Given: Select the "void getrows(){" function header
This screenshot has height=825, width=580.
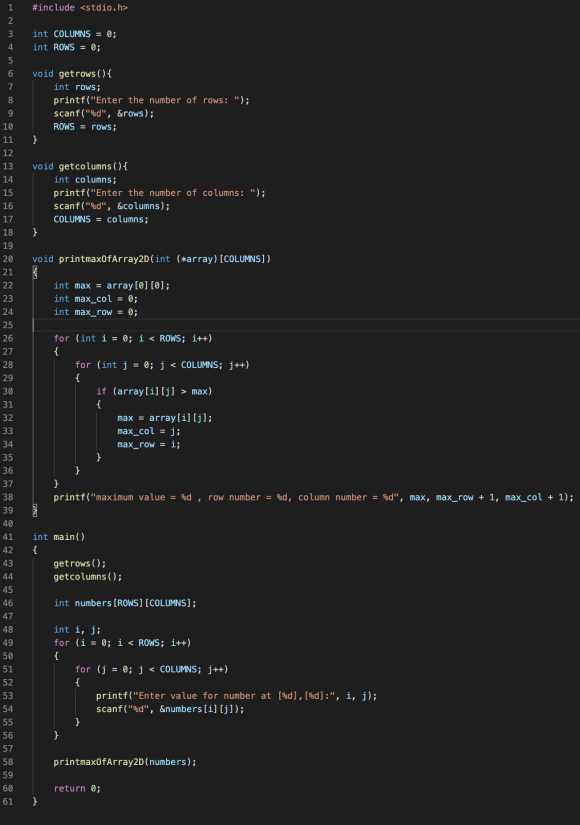Looking at the screenshot, I should [x=72, y=74].
